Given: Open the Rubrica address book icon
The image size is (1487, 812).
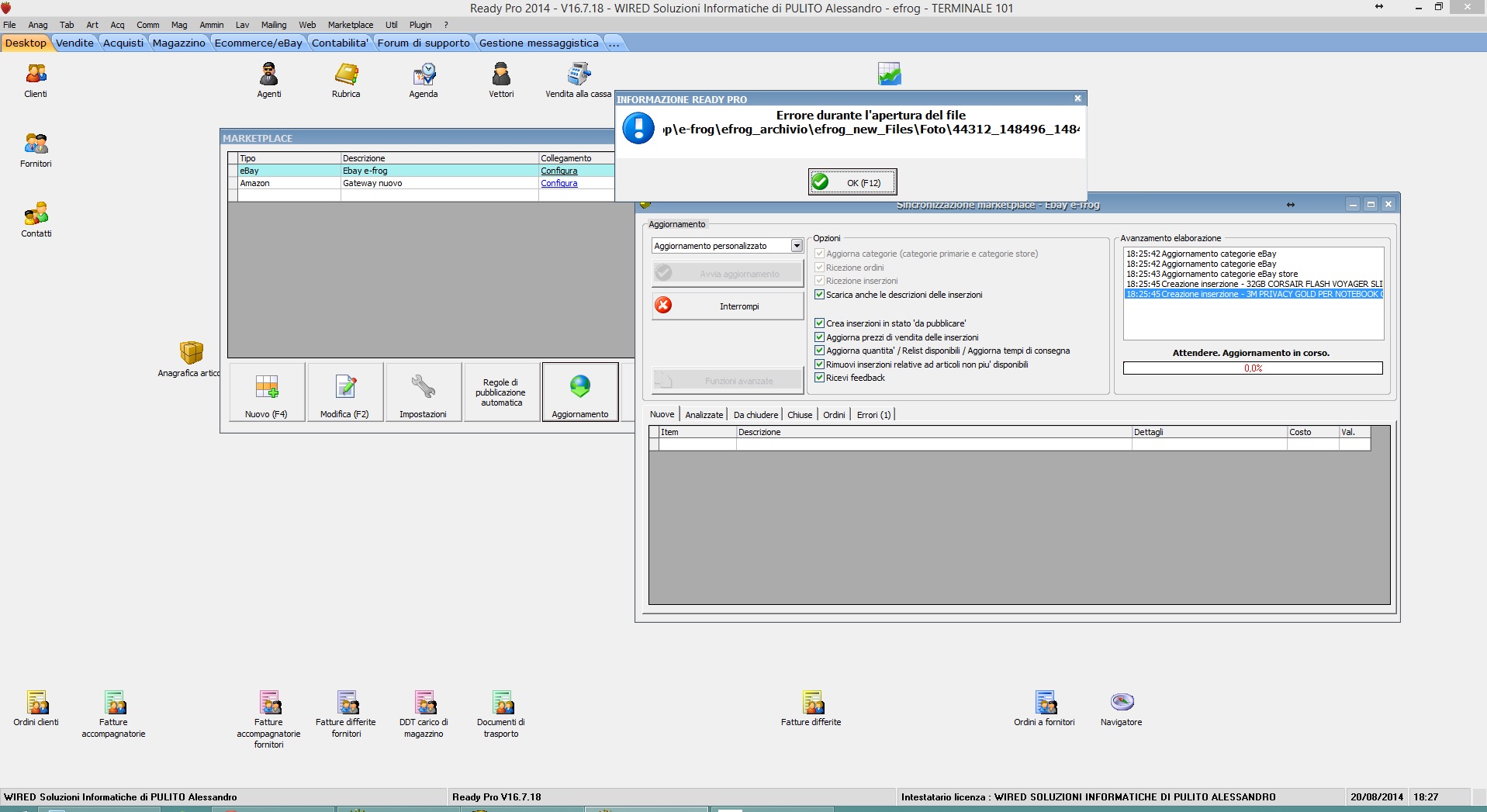Looking at the screenshot, I should pos(346,81).
